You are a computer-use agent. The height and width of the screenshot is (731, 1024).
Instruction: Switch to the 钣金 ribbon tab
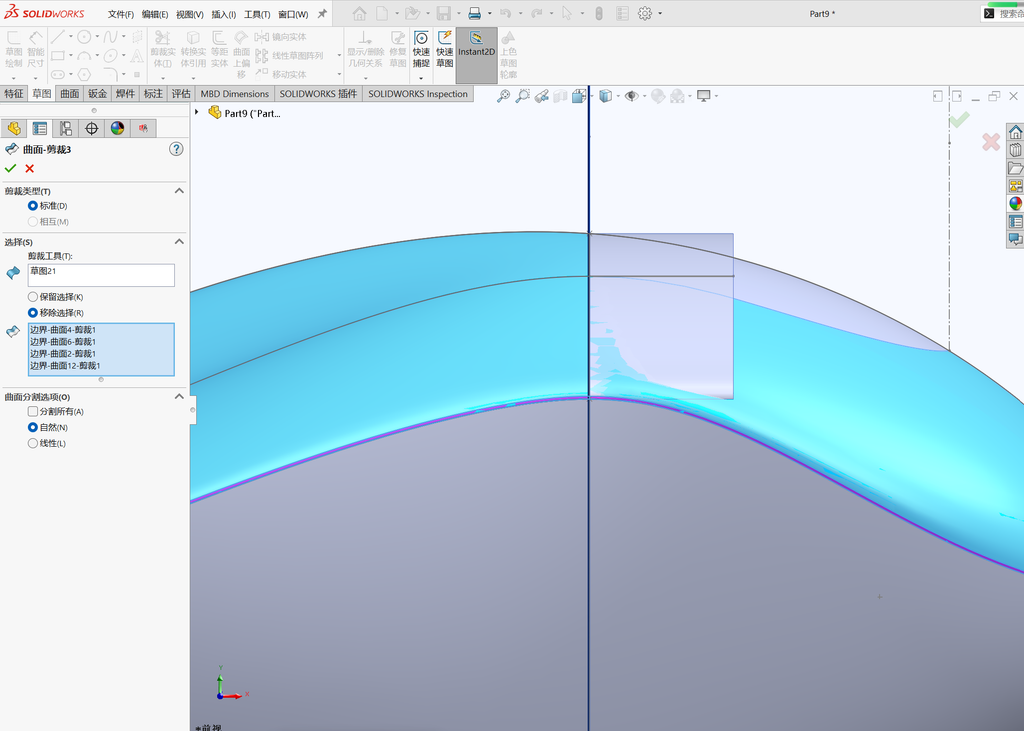(x=97, y=93)
